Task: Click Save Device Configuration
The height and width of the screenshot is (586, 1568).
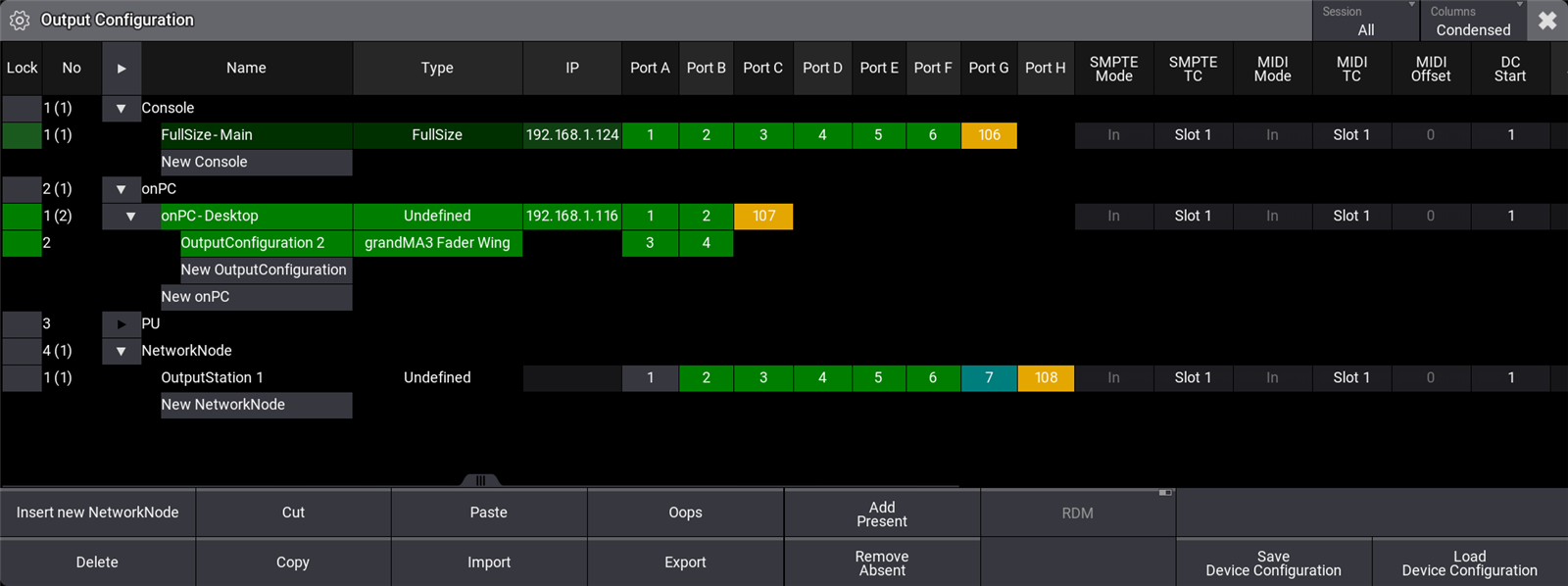Action: pyautogui.click(x=1274, y=563)
